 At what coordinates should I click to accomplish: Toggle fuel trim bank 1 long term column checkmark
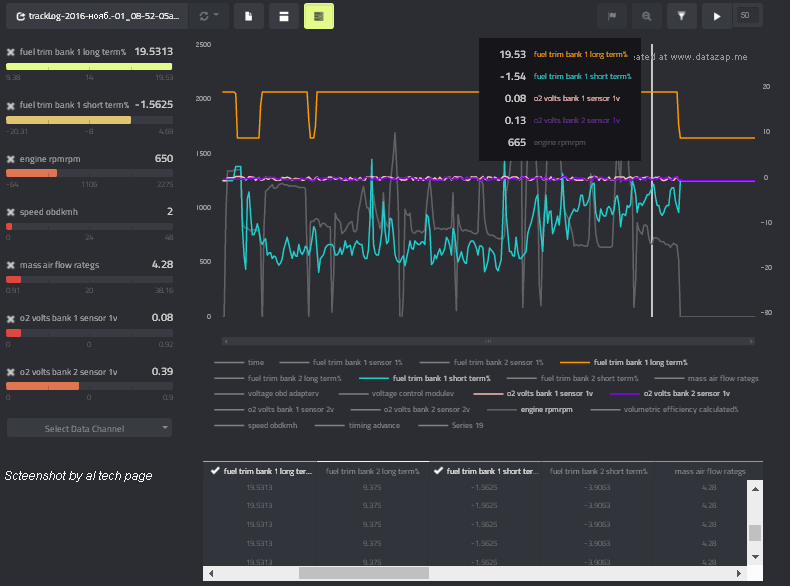point(214,470)
